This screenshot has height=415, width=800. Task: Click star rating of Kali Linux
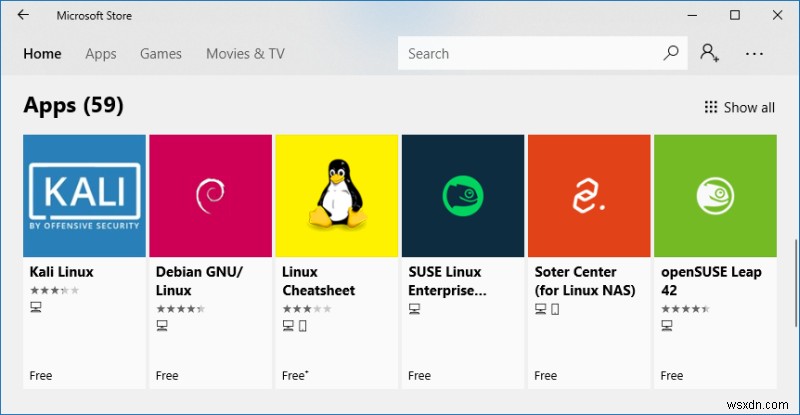pyautogui.click(x=55, y=290)
